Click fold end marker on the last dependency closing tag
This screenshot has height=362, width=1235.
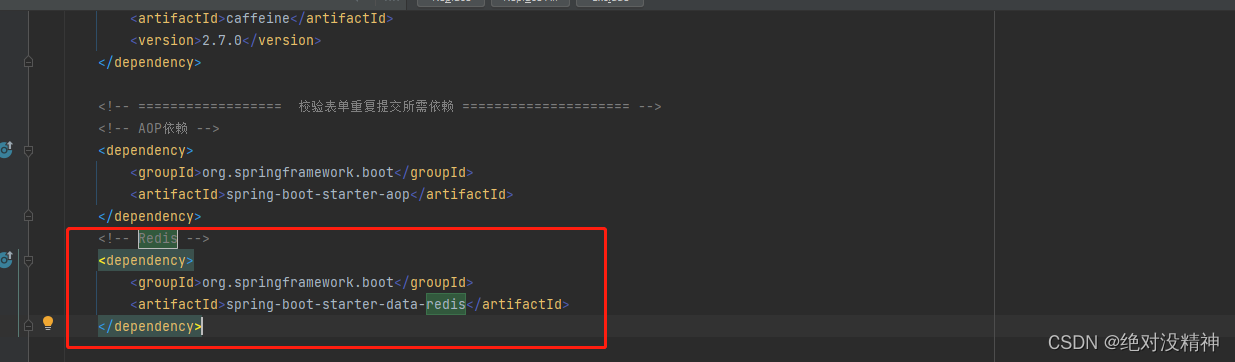pyautogui.click(x=28, y=326)
